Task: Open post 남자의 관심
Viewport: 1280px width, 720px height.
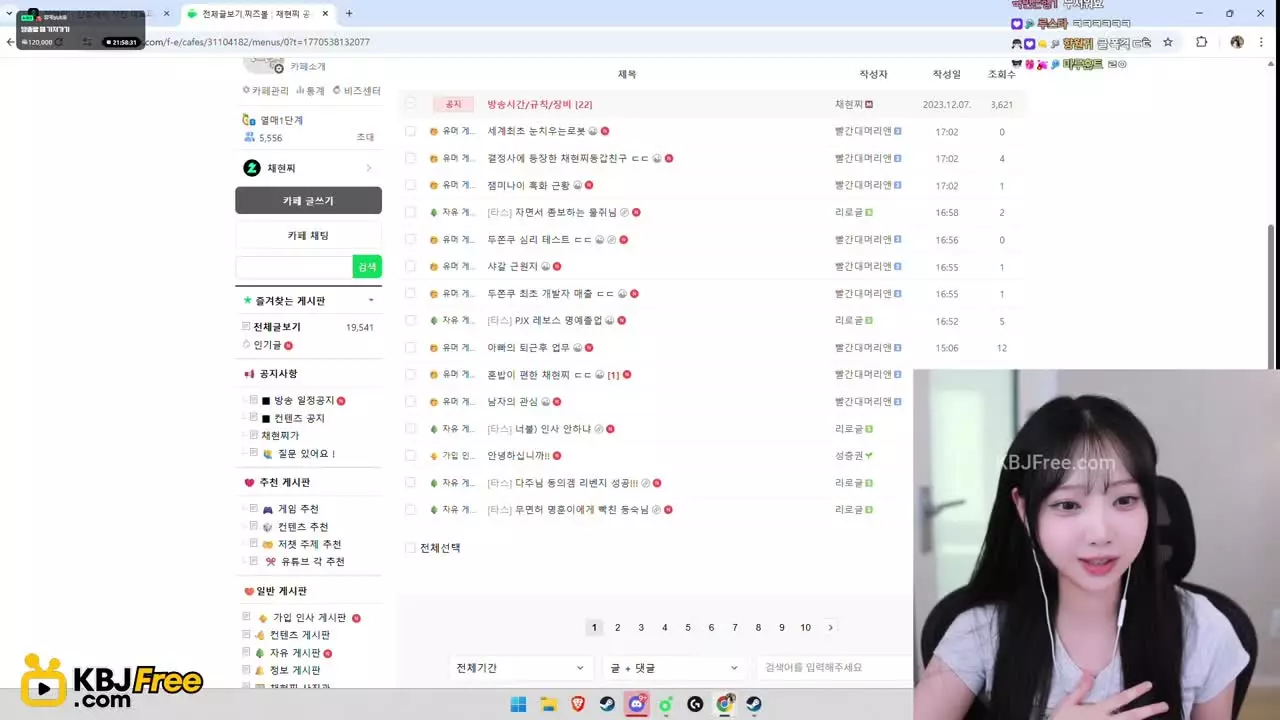Action: (513, 401)
